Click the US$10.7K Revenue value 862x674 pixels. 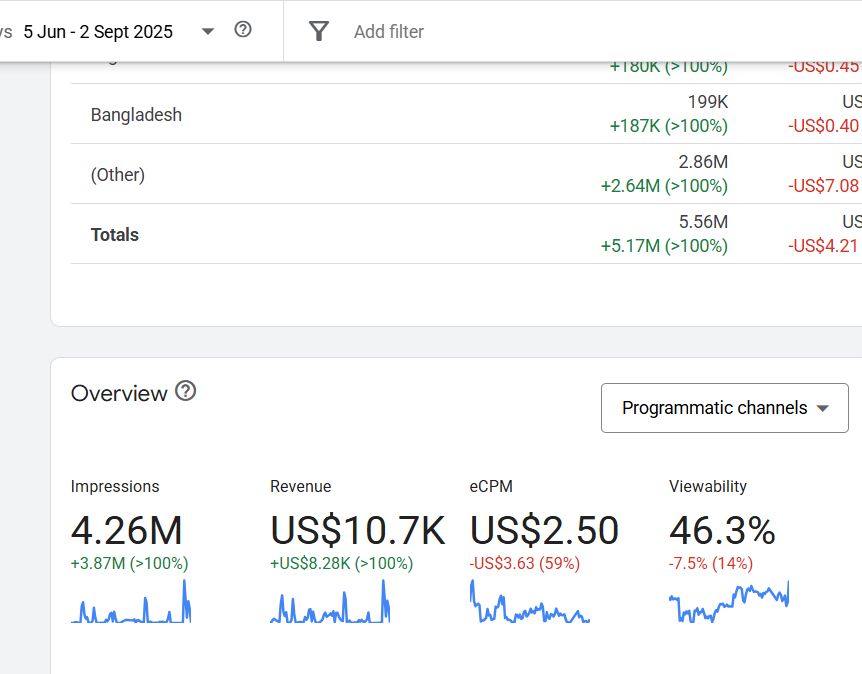pos(357,530)
